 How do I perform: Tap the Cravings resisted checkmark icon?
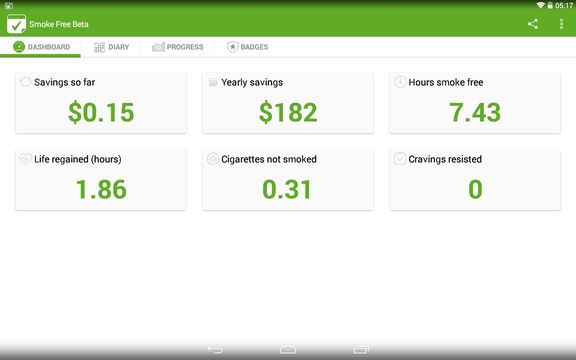pos(400,159)
